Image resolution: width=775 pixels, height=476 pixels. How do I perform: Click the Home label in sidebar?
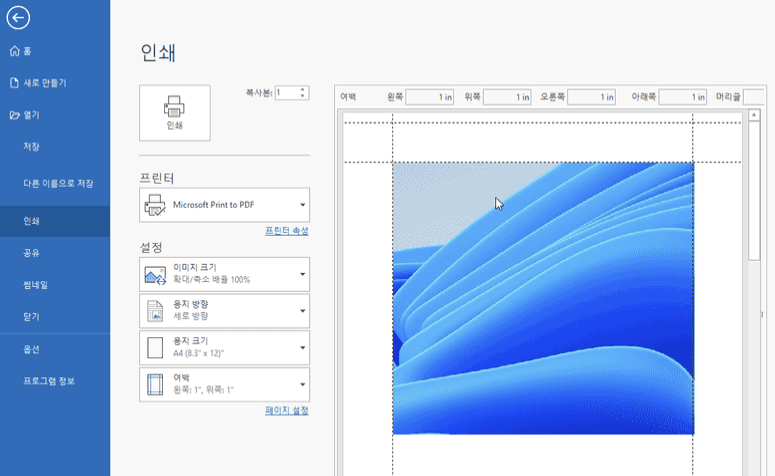point(27,51)
